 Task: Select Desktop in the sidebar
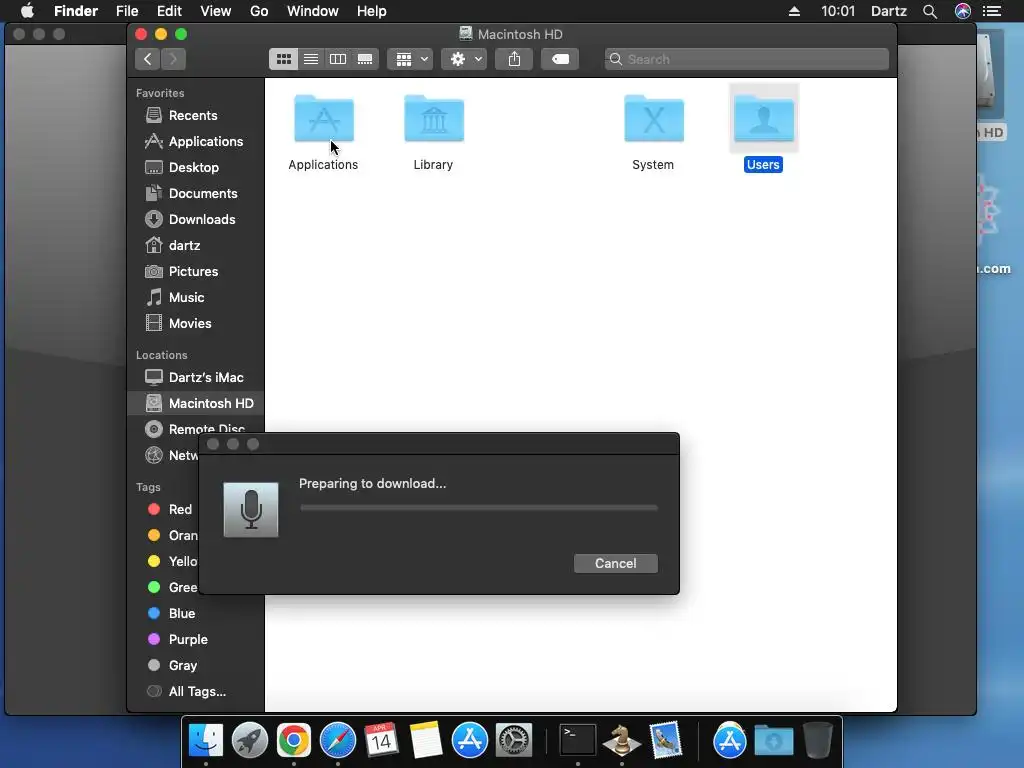(x=196, y=168)
